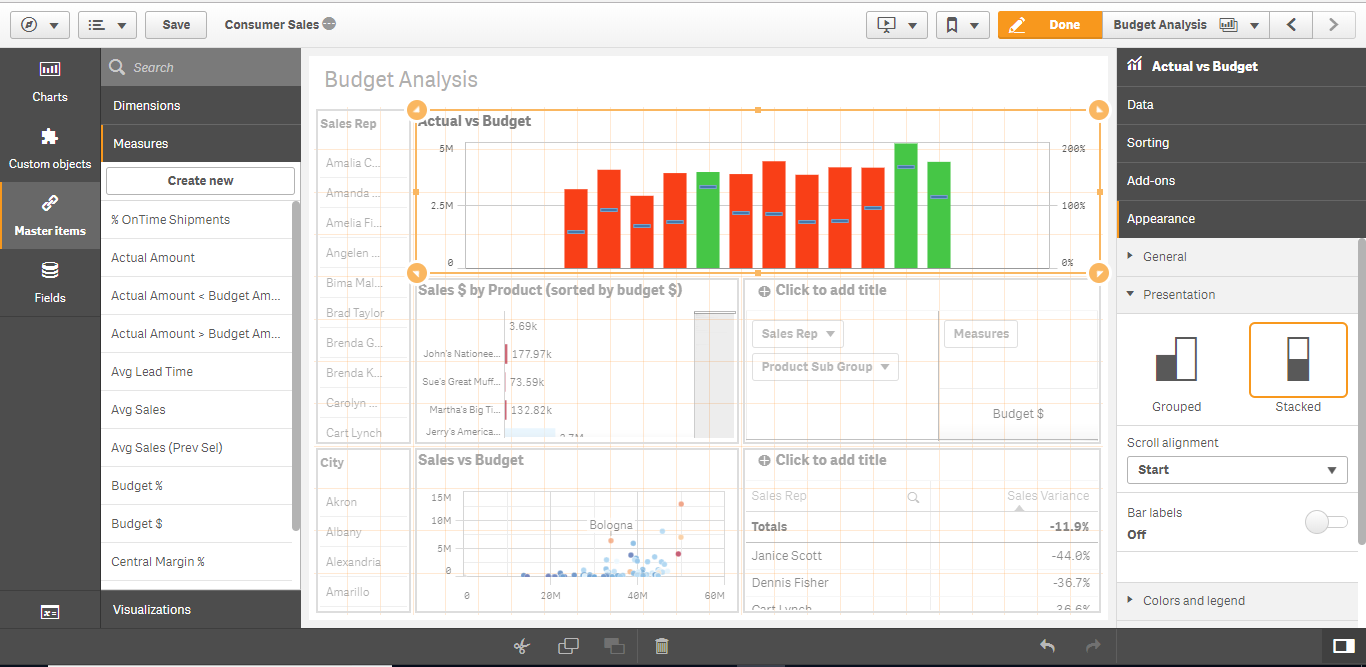This screenshot has height=667, width=1366.
Task: Expand the Visualizations section
Action: (x=201, y=610)
